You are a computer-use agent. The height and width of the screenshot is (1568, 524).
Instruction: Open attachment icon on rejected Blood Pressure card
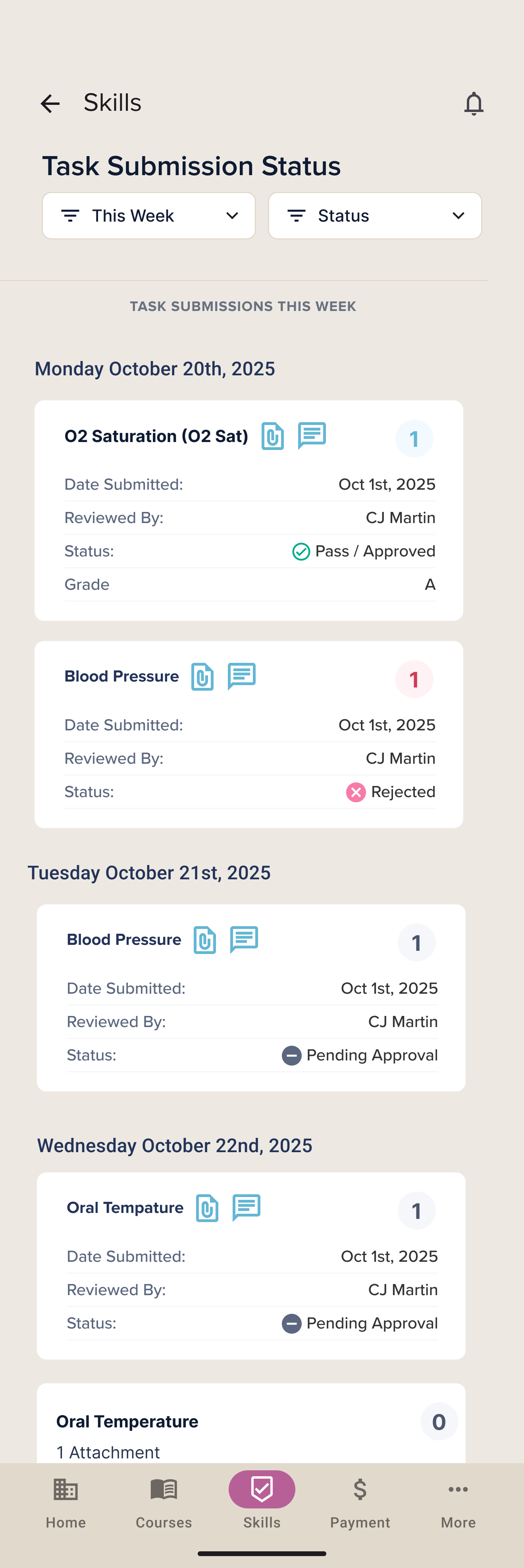203,676
